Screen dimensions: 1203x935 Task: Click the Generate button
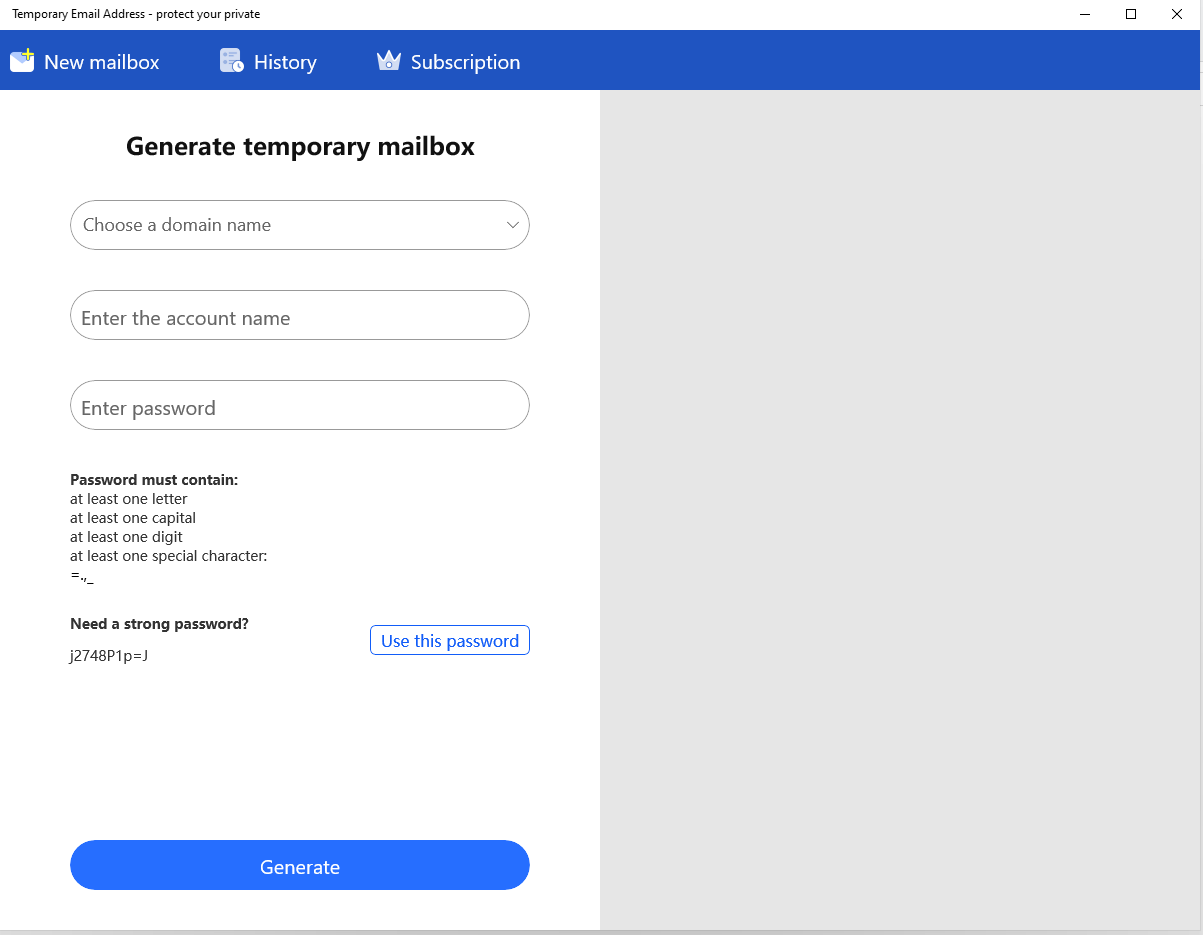pyautogui.click(x=300, y=865)
